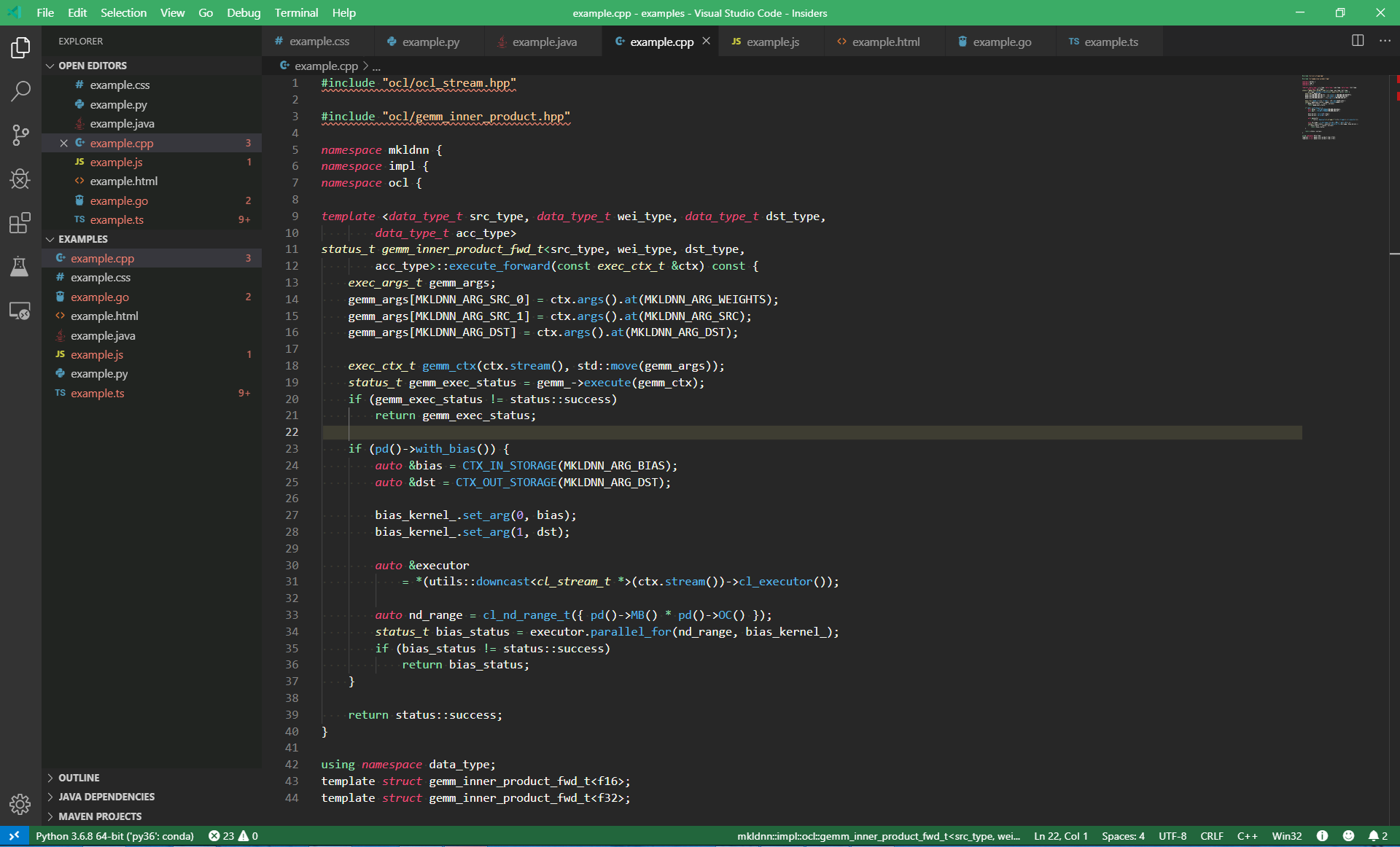Screen dimensions: 1400x847
Task: Open example.ts in Examples folder
Action: point(97,393)
